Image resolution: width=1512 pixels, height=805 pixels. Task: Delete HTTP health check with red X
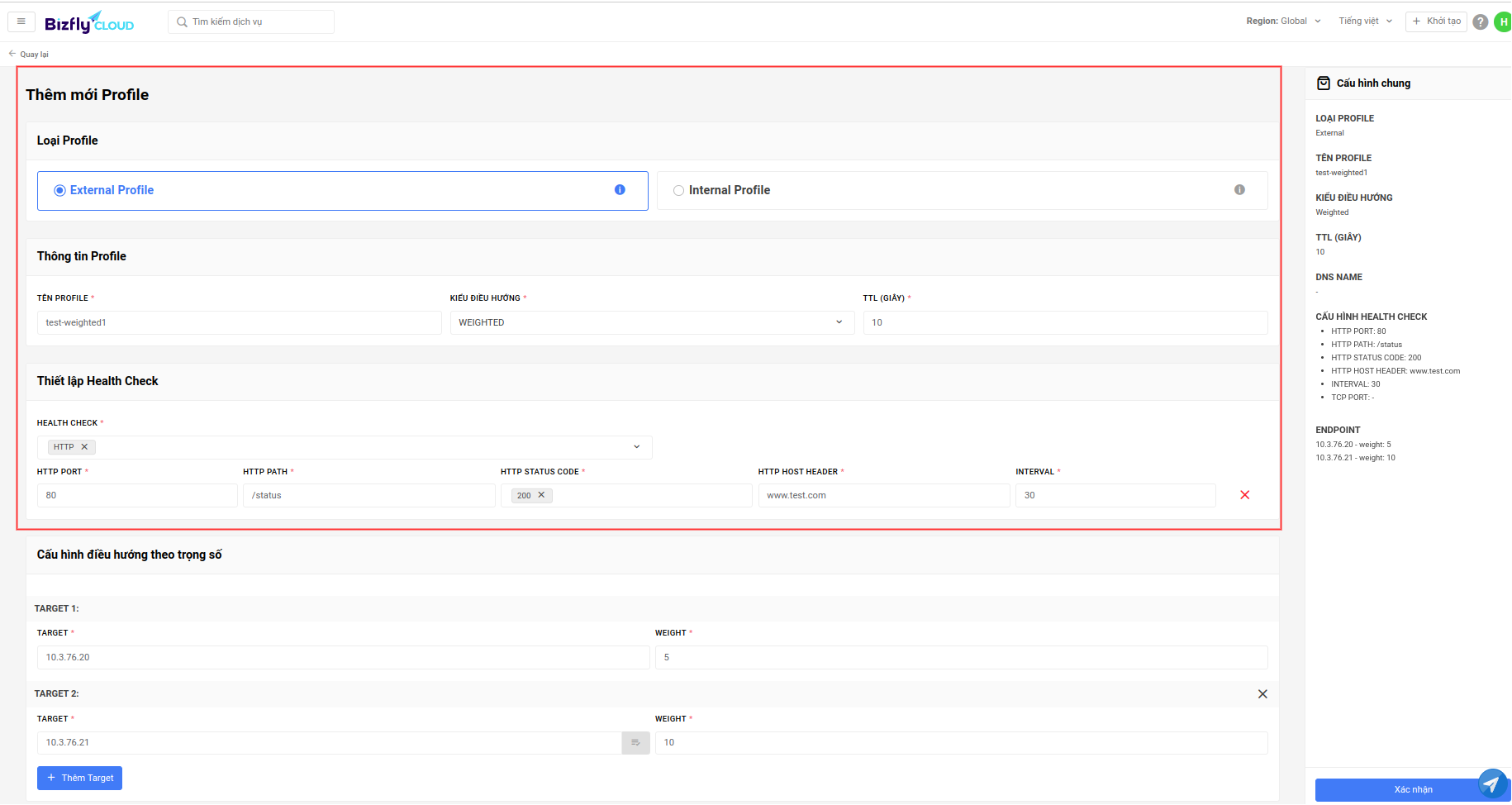click(x=1245, y=495)
